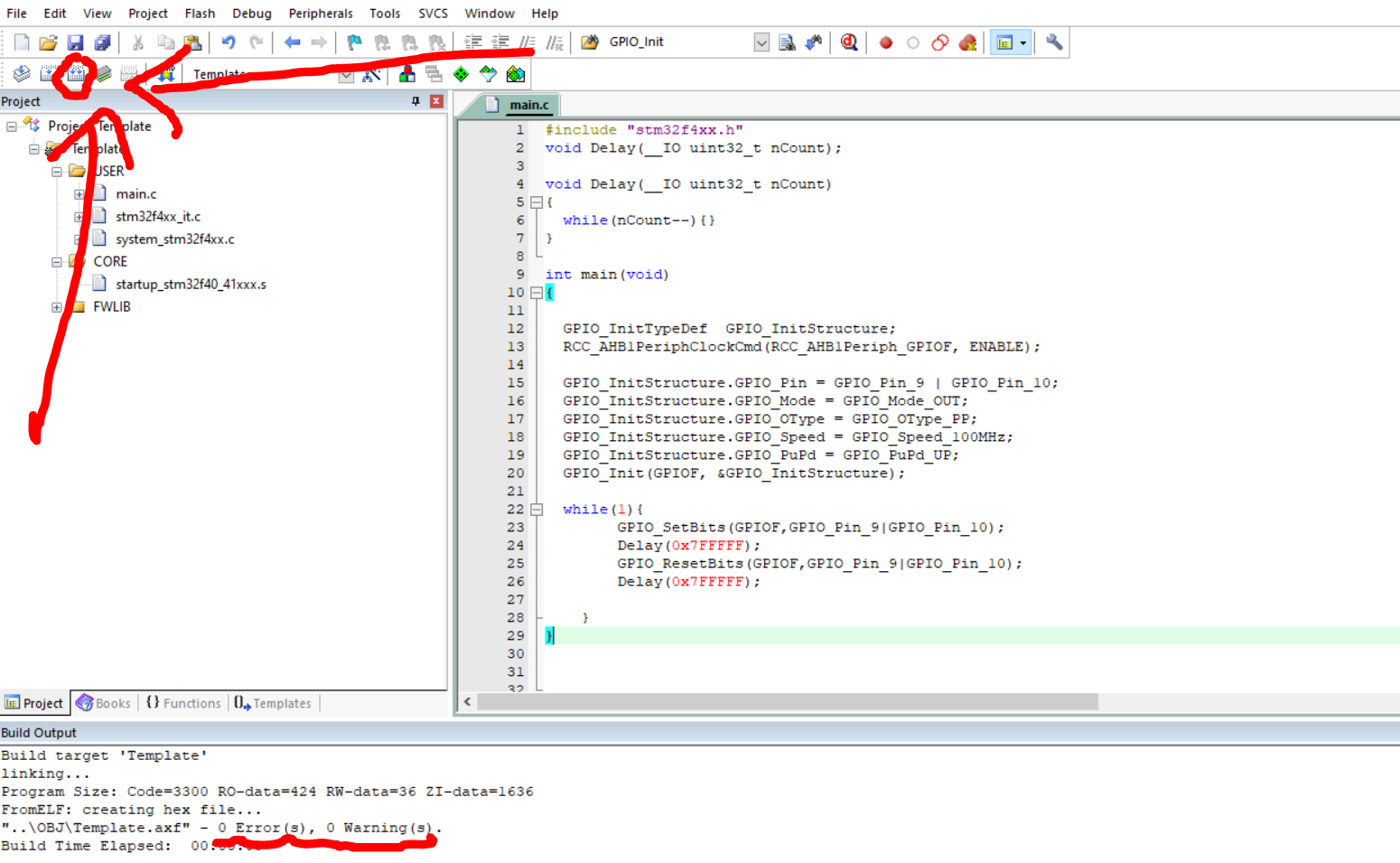Image resolution: width=1400 pixels, height=863 pixels.
Task: Launch the Pack Installer
Action: click(x=516, y=74)
